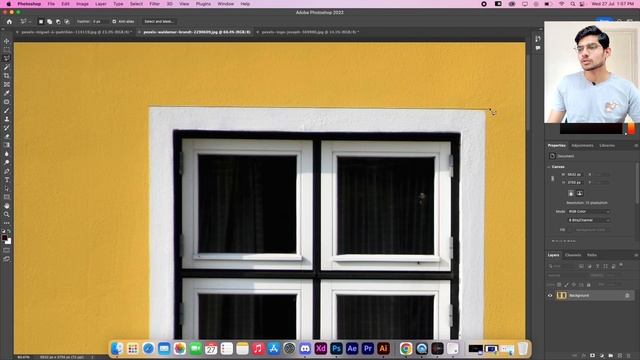Viewport: 640px width, 360px height.
Task: Open the Layer menu
Action: [100, 4]
